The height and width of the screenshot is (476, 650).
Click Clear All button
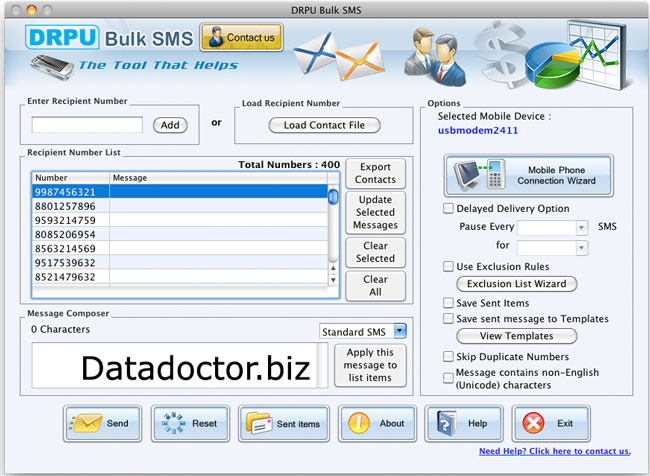coord(375,286)
